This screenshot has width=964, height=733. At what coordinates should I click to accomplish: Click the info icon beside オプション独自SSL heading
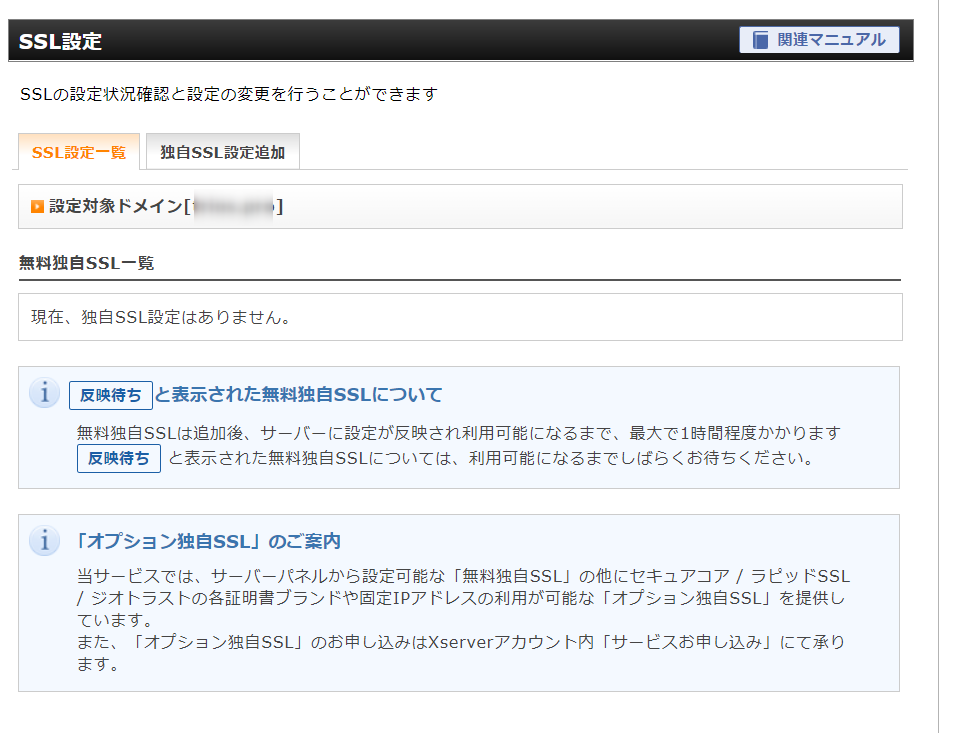pos(44,541)
